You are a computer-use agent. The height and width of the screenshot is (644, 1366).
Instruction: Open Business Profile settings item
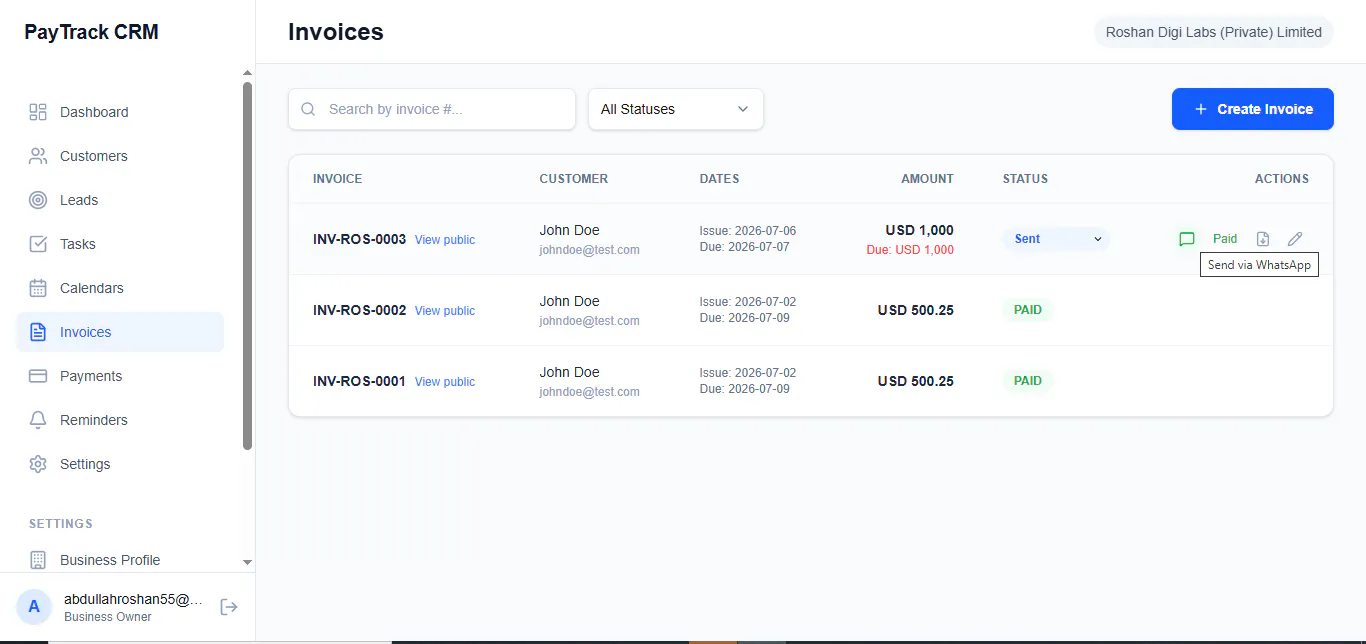point(120,560)
